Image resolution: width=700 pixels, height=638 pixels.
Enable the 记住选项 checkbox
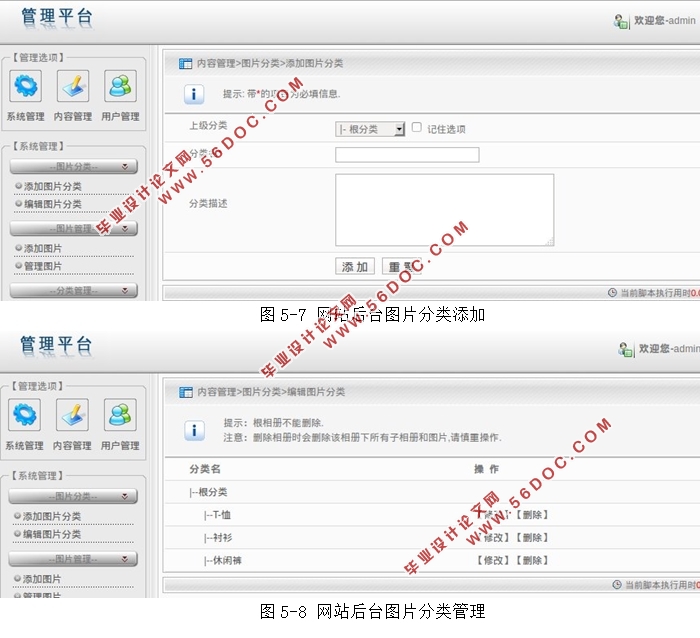[x=417, y=128]
